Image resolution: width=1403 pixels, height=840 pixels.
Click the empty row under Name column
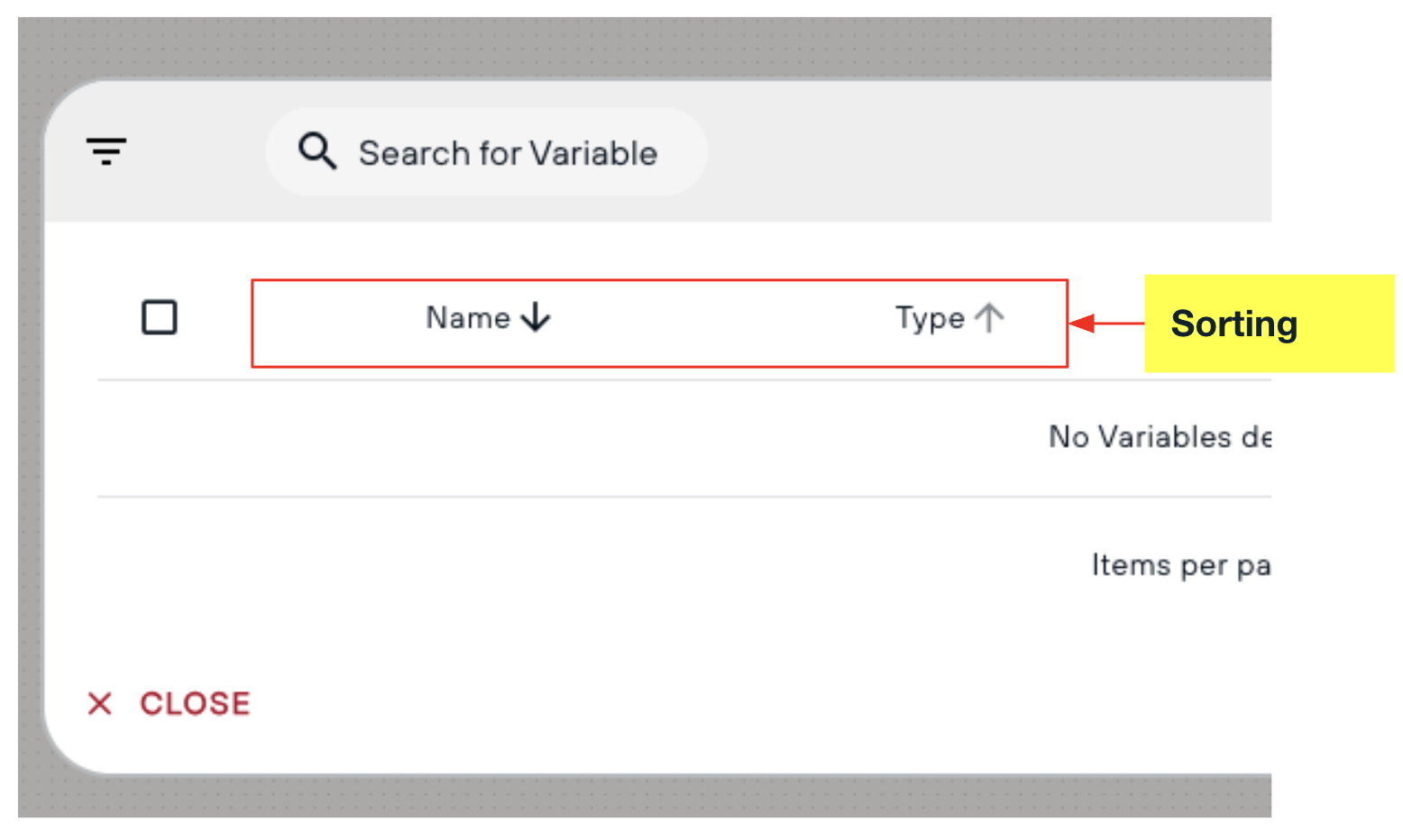487,438
